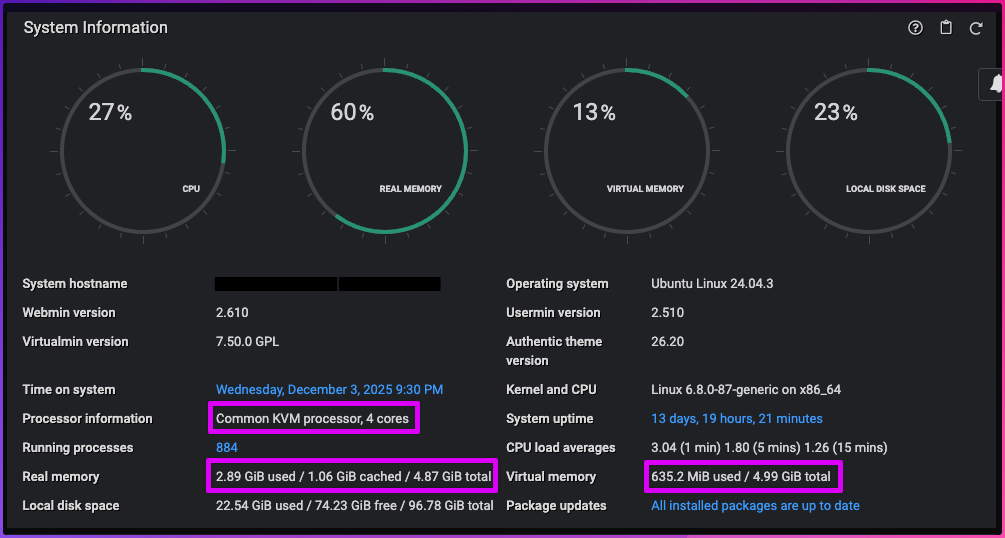Image resolution: width=1005 pixels, height=538 pixels.
Task: Open the running processes count 884
Action: tap(227, 448)
